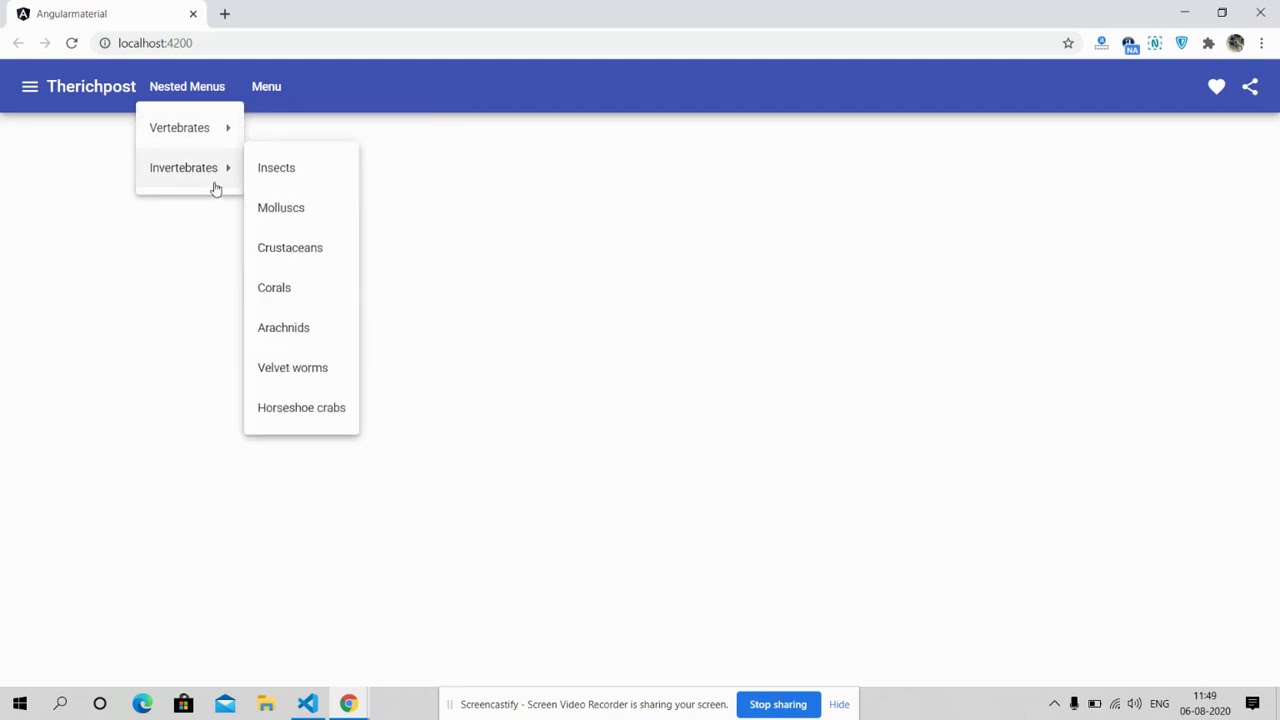Open Microsoft Store from taskbar
Image resolution: width=1280 pixels, height=720 pixels.
(x=183, y=704)
